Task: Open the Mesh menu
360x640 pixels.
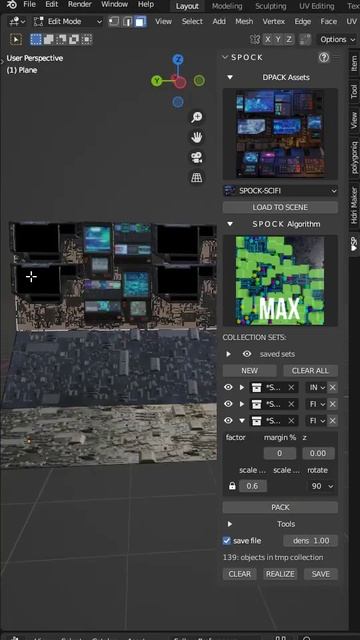Action: (x=244, y=22)
